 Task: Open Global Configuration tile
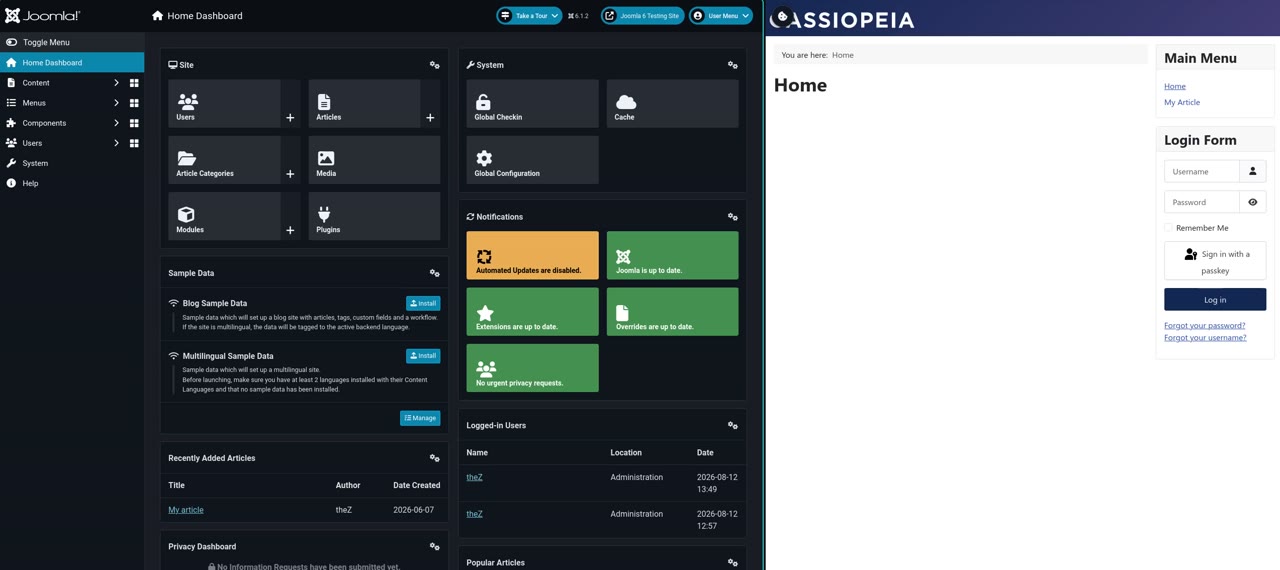pos(532,160)
